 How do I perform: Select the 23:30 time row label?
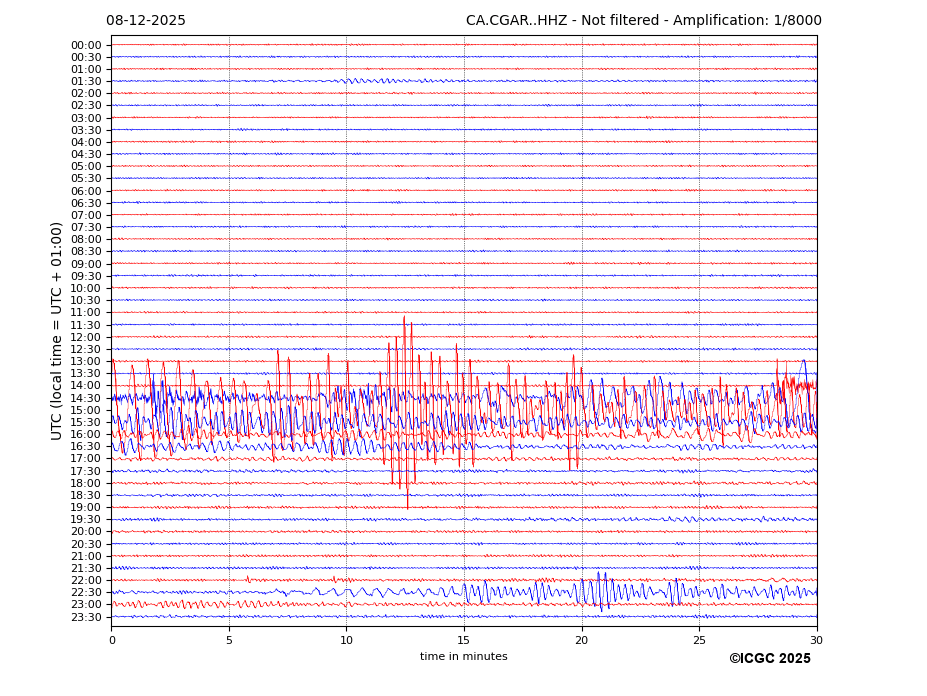86,617
